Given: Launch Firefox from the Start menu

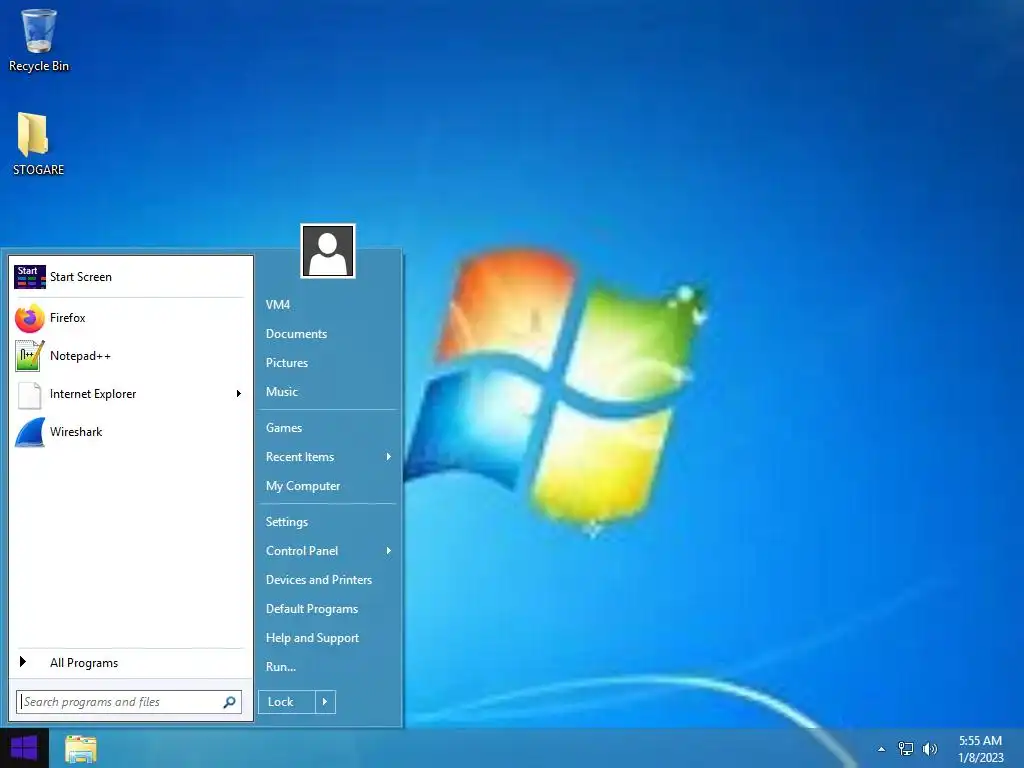Looking at the screenshot, I should [x=131, y=318].
